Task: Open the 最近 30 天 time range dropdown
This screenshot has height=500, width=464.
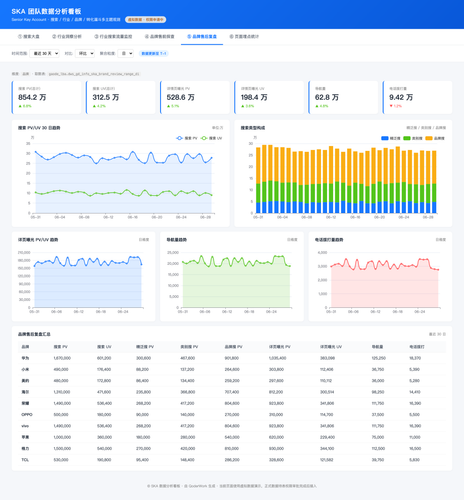Action: click(44, 53)
